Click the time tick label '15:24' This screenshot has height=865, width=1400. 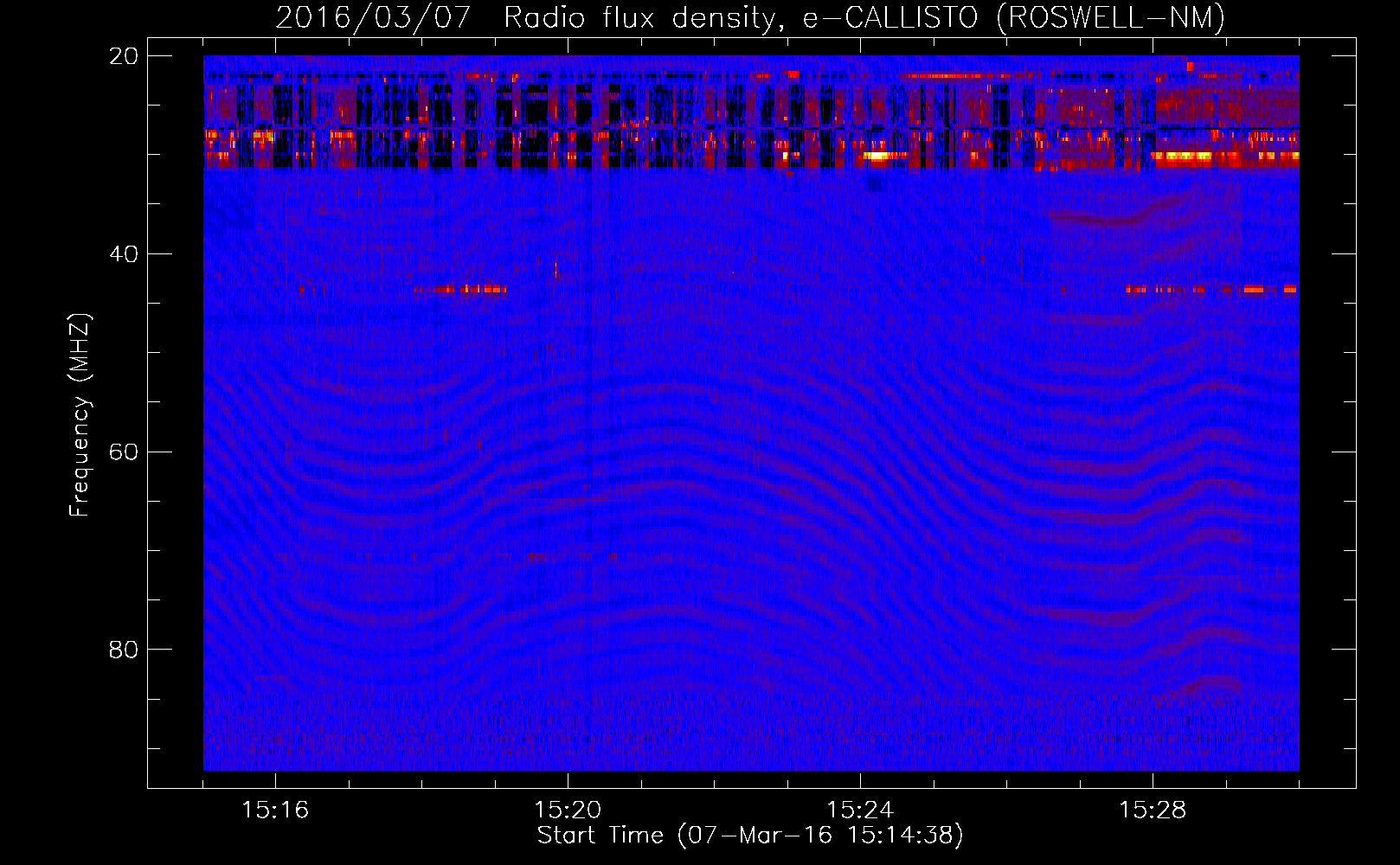[860, 811]
